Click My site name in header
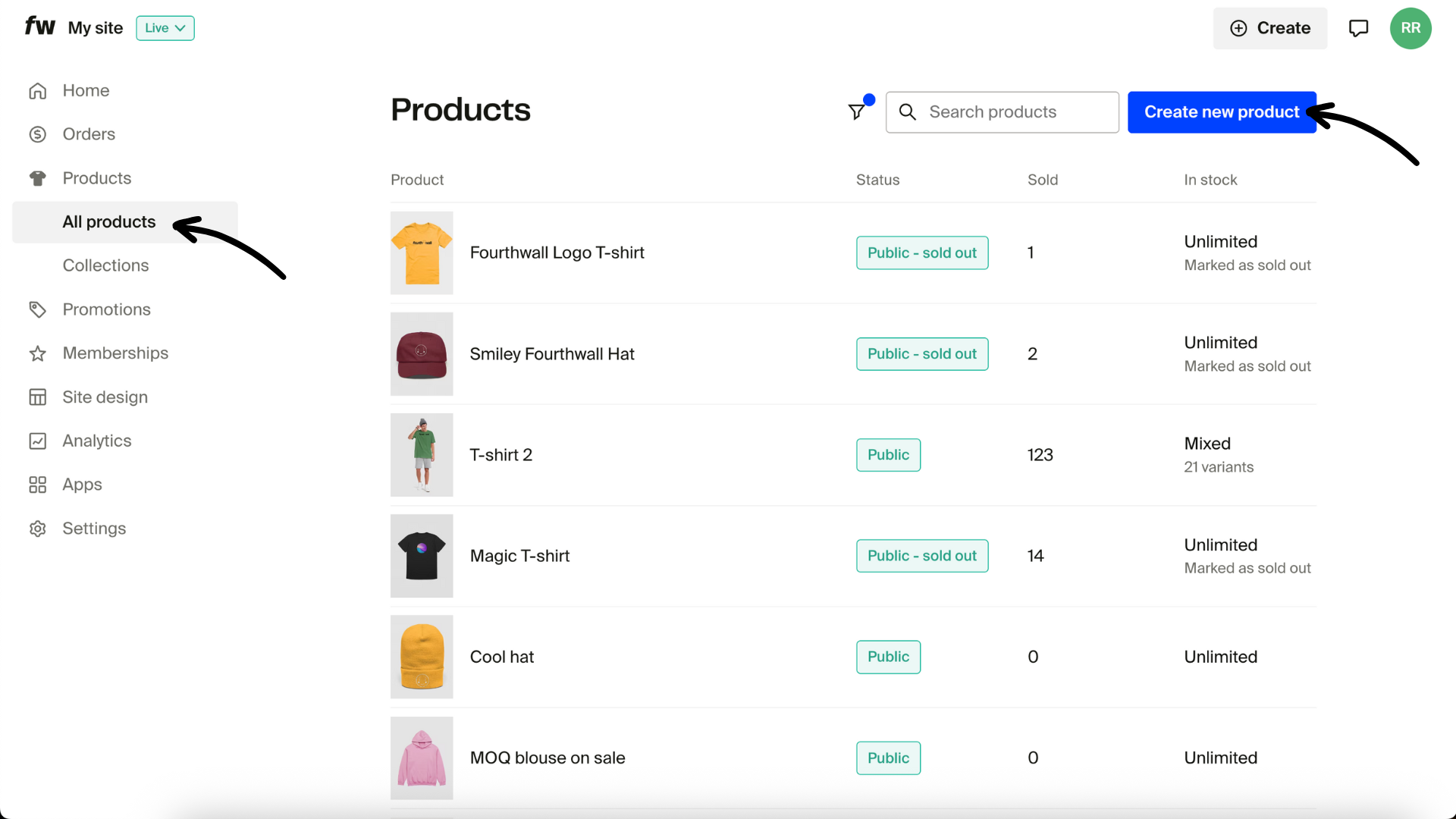 (96, 28)
